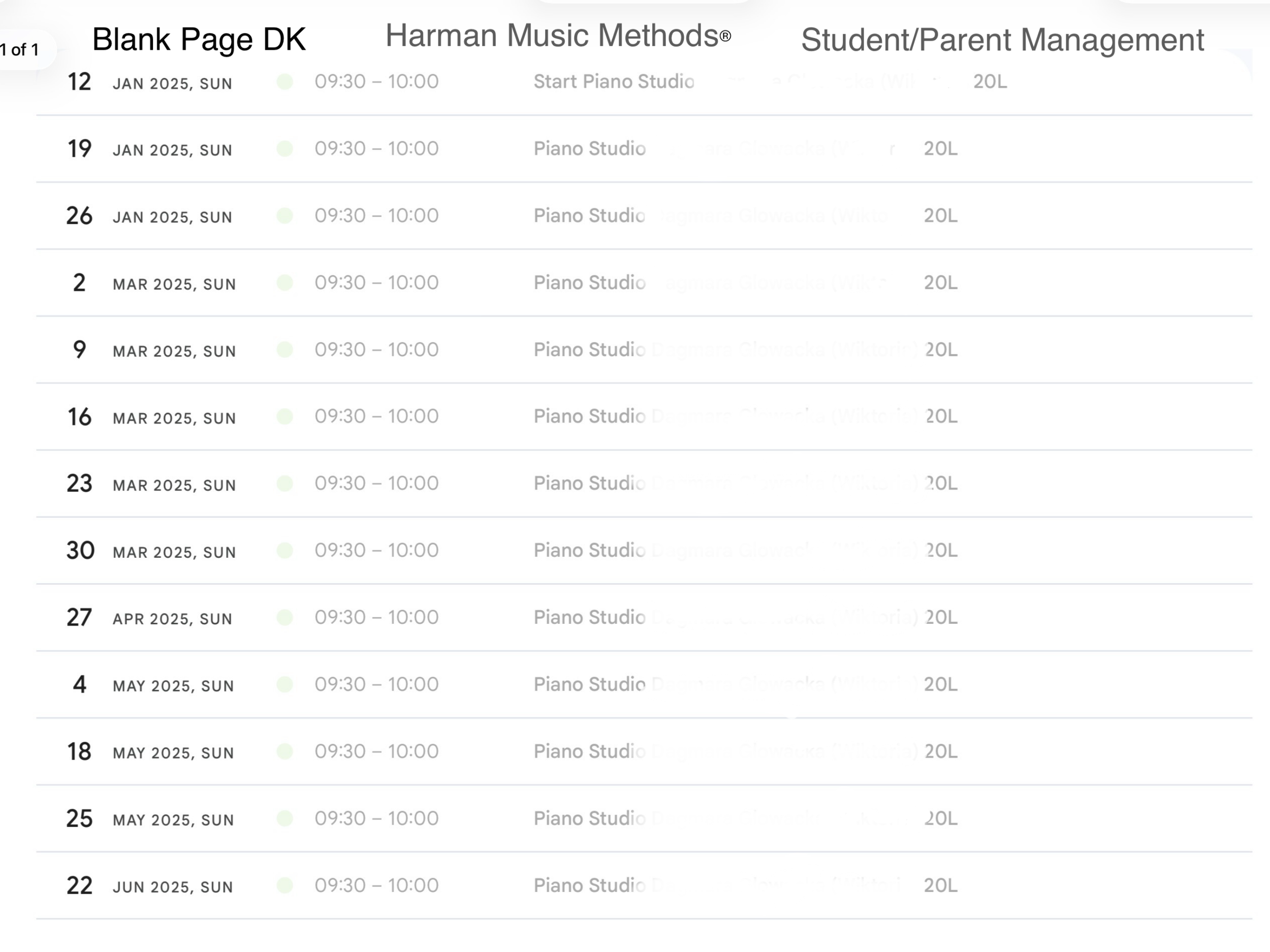
Task: Click the green status dot for 12 Jan
Action: coord(285,81)
